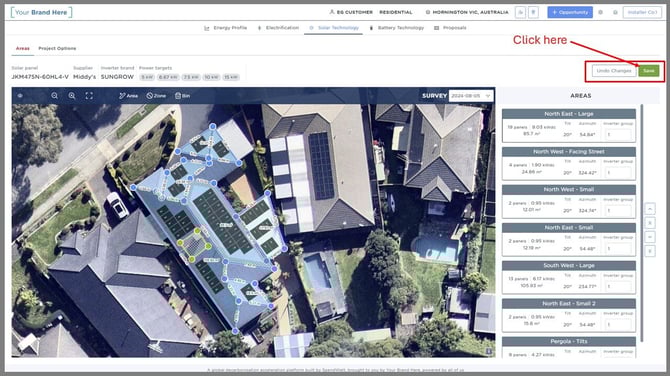
Task: Edit inverter group for North East - Small 2
Action: pos(618,325)
